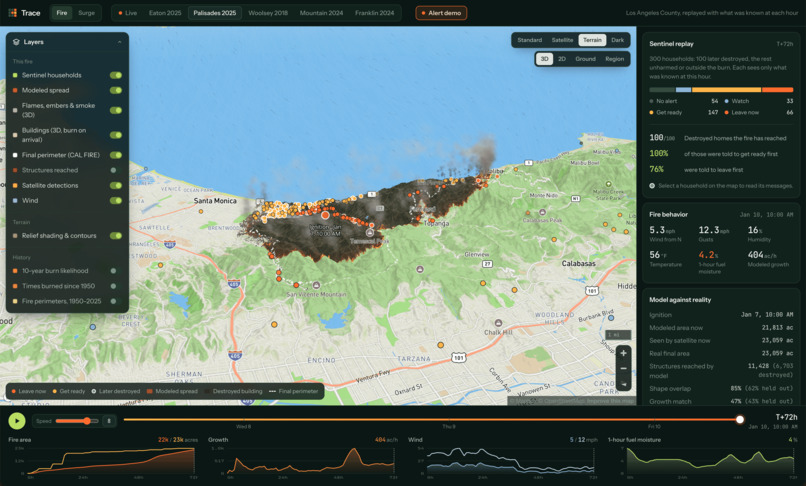Reset map bearing with compass arrow
806x486 pixels.
click(x=623, y=384)
